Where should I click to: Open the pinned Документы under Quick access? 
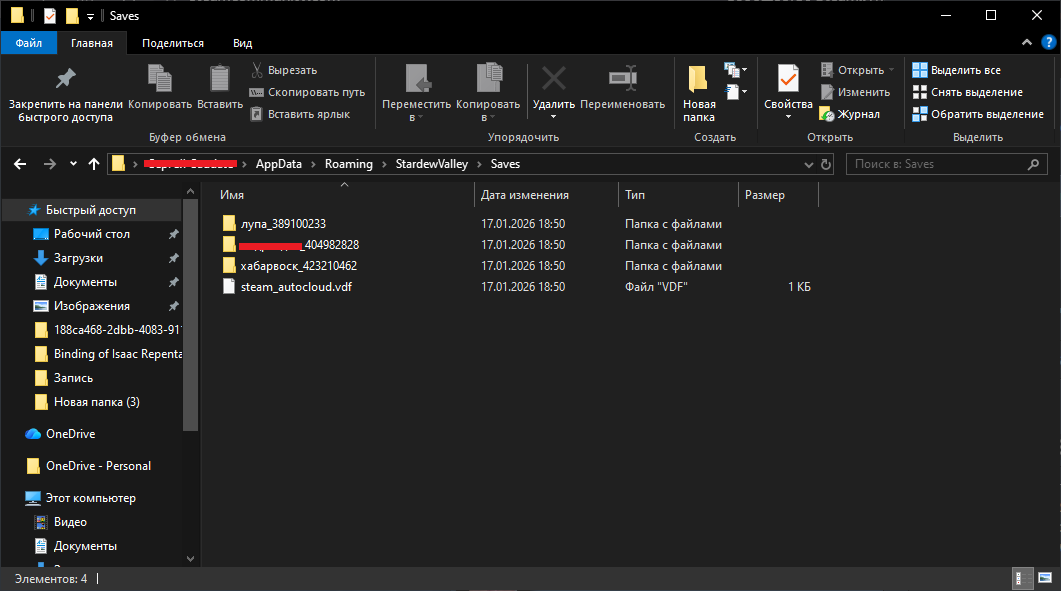pos(85,282)
